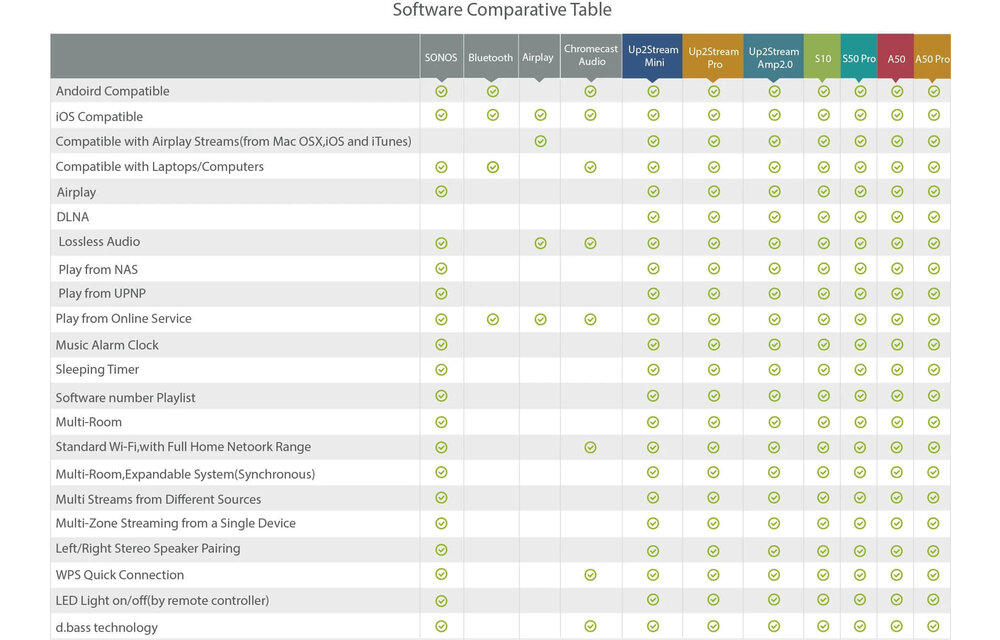The height and width of the screenshot is (640, 1000).
Task: Click the Software Comparative Table title
Action: coord(501,11)
